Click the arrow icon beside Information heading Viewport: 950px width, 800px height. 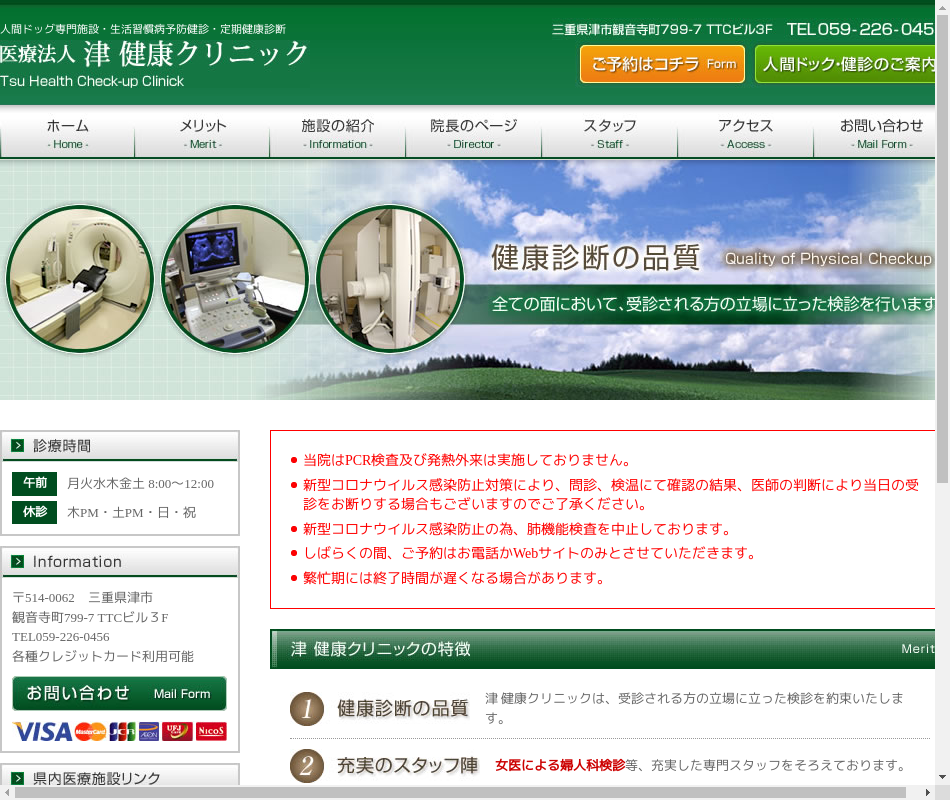[18, 562]
